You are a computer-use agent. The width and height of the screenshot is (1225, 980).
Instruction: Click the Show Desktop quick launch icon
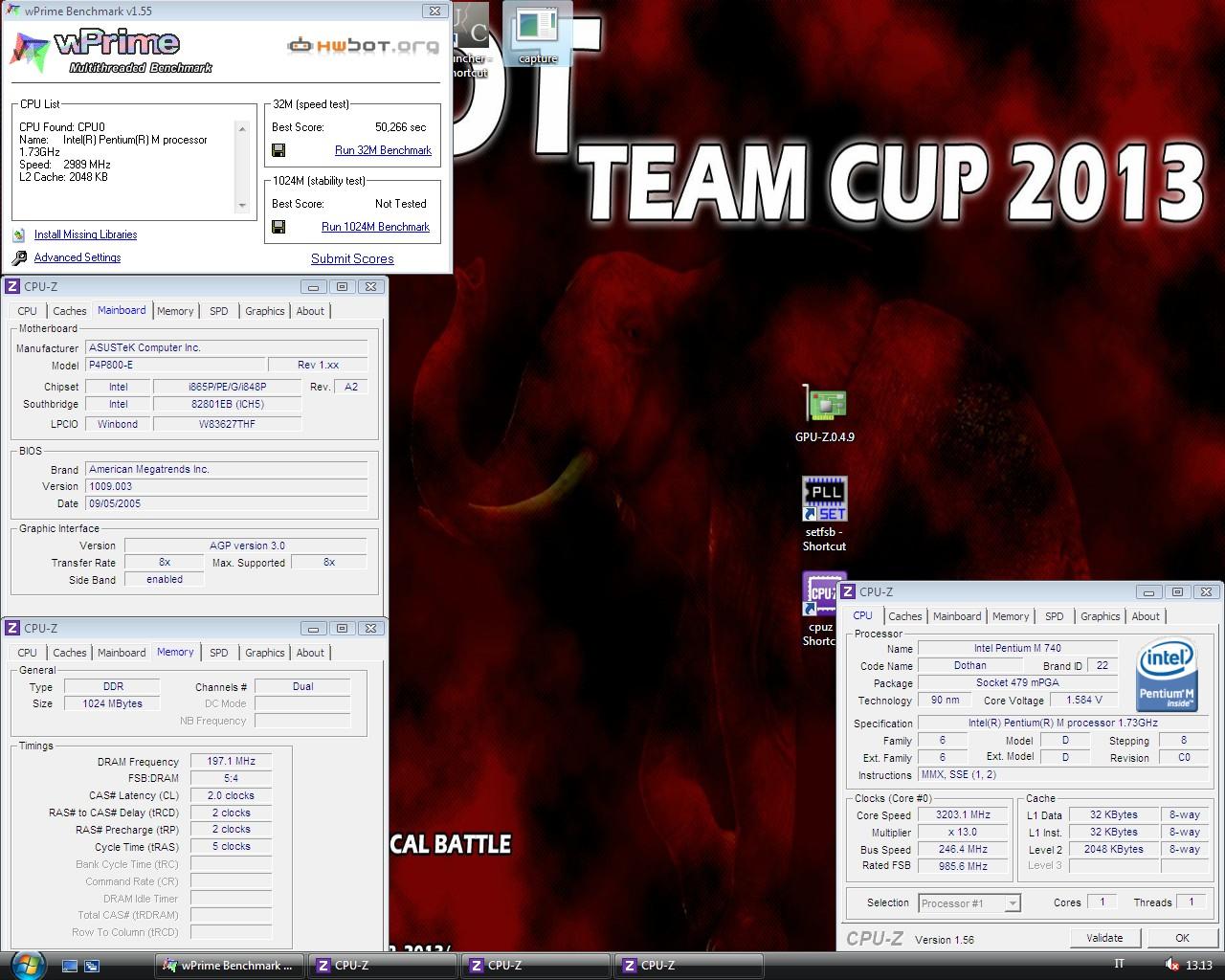point(70,966)
